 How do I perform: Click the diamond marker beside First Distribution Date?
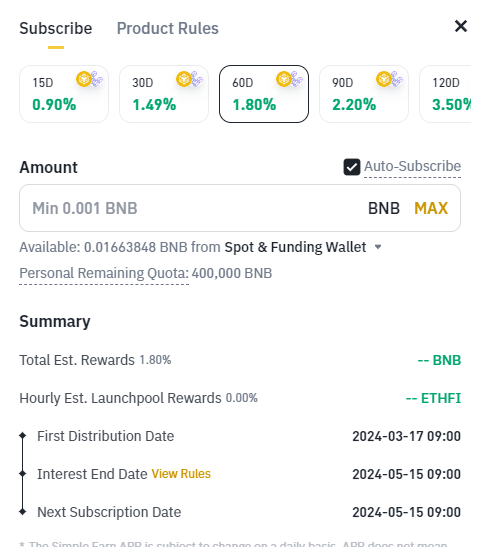coord(23,436)
